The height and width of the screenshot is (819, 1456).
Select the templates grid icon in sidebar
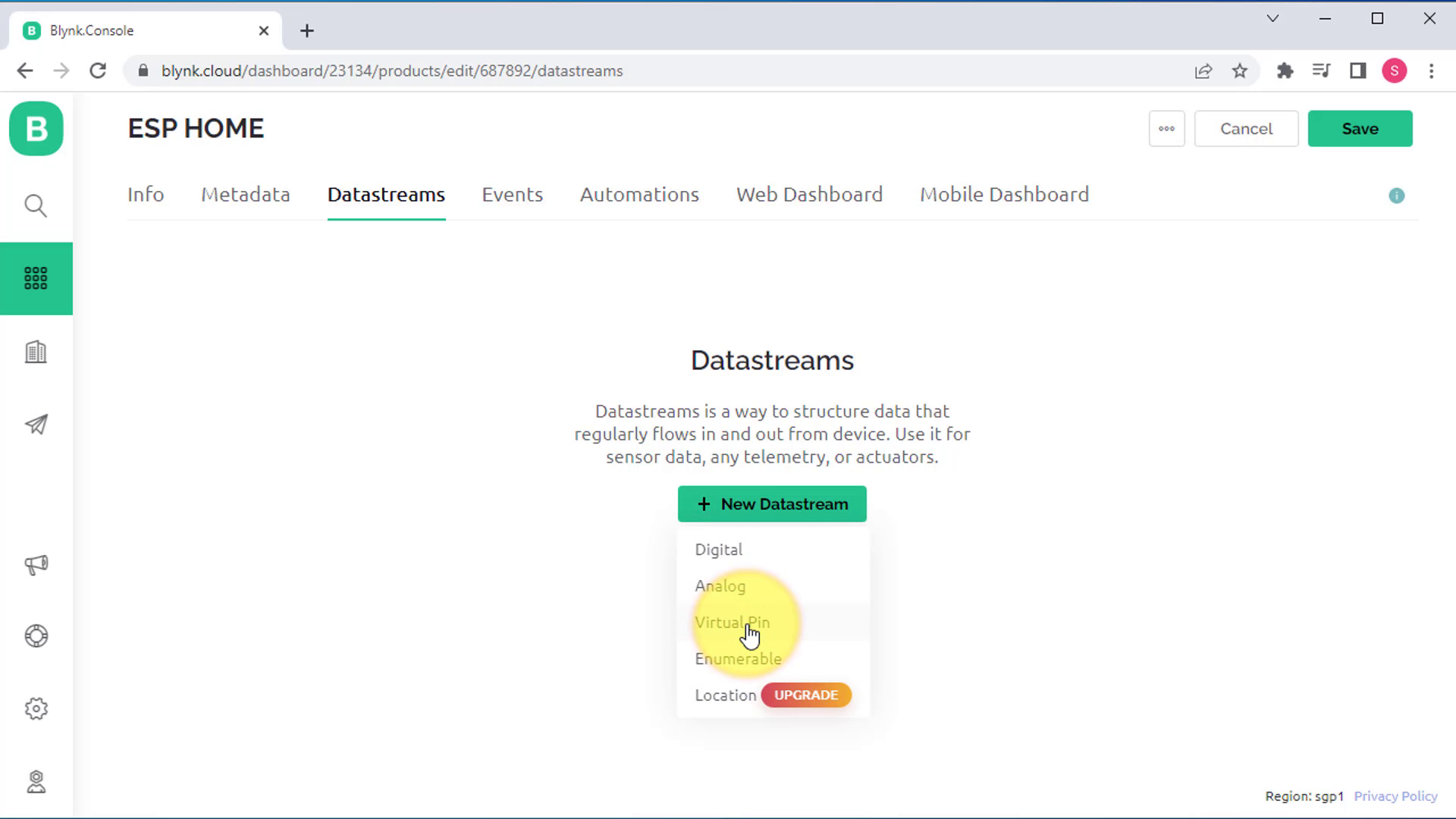(x=36, y=278)
